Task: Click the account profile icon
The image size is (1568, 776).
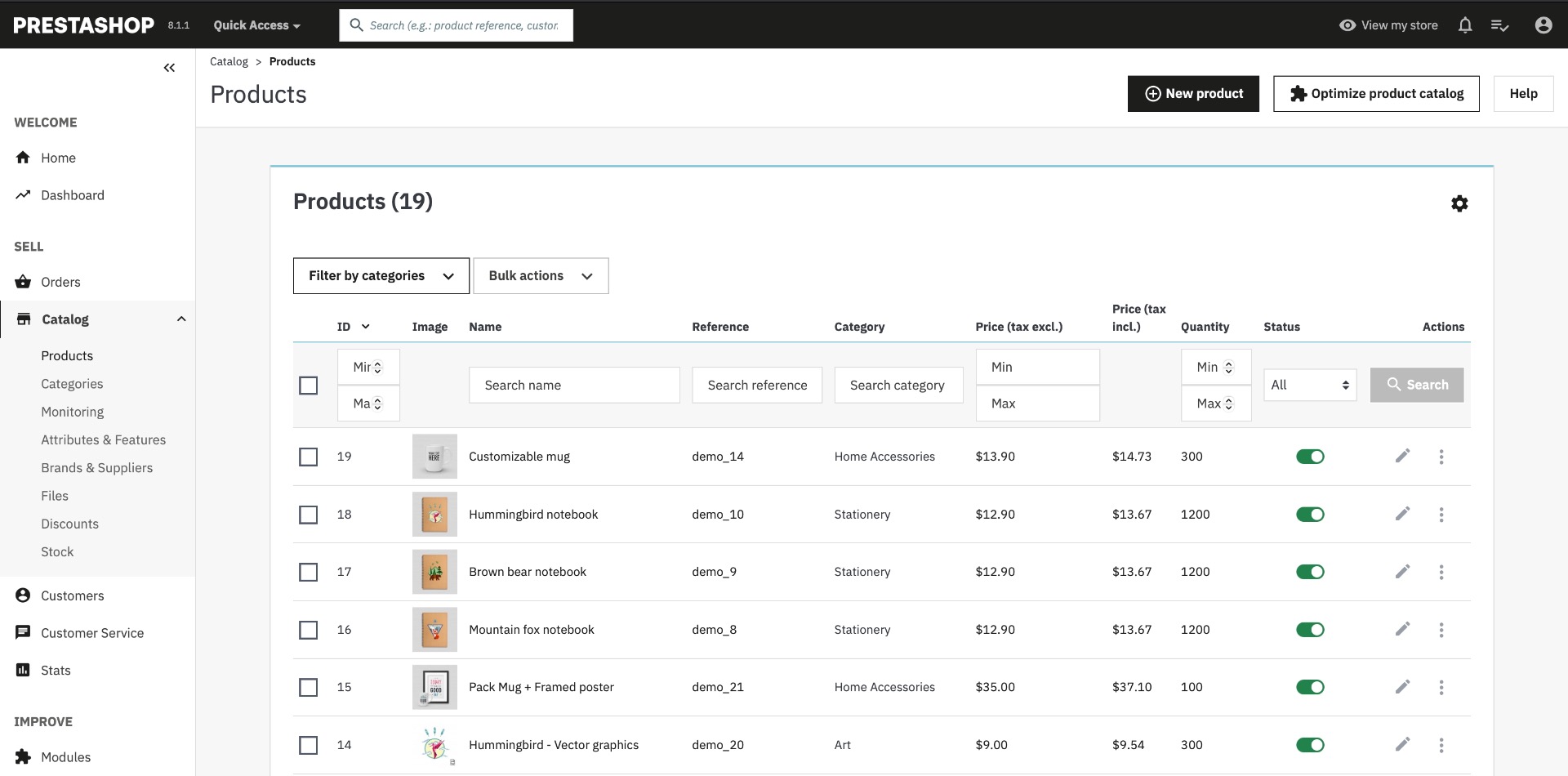Action: point(1543,25)
